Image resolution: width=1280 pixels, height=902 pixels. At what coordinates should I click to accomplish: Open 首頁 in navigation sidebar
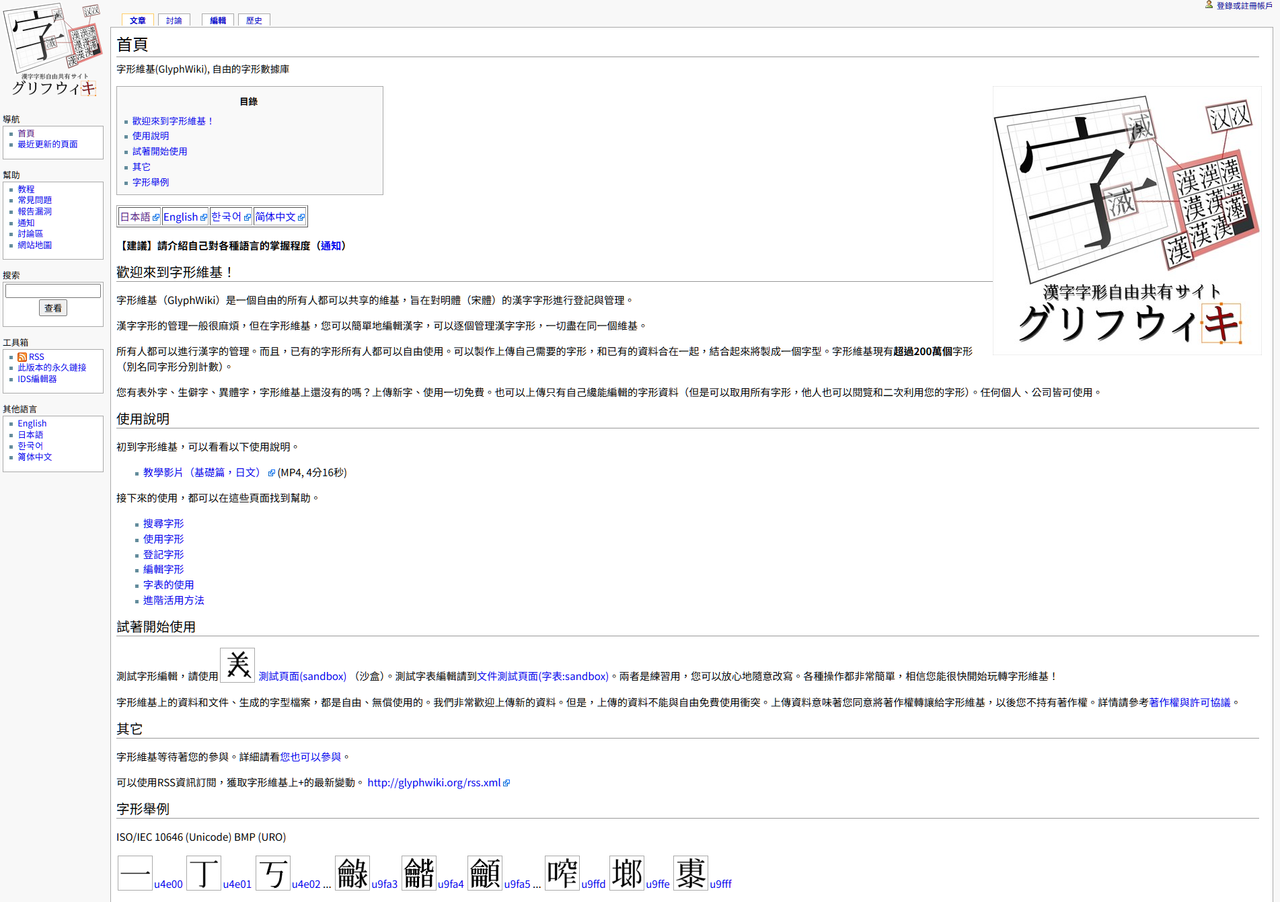point(26,133)
